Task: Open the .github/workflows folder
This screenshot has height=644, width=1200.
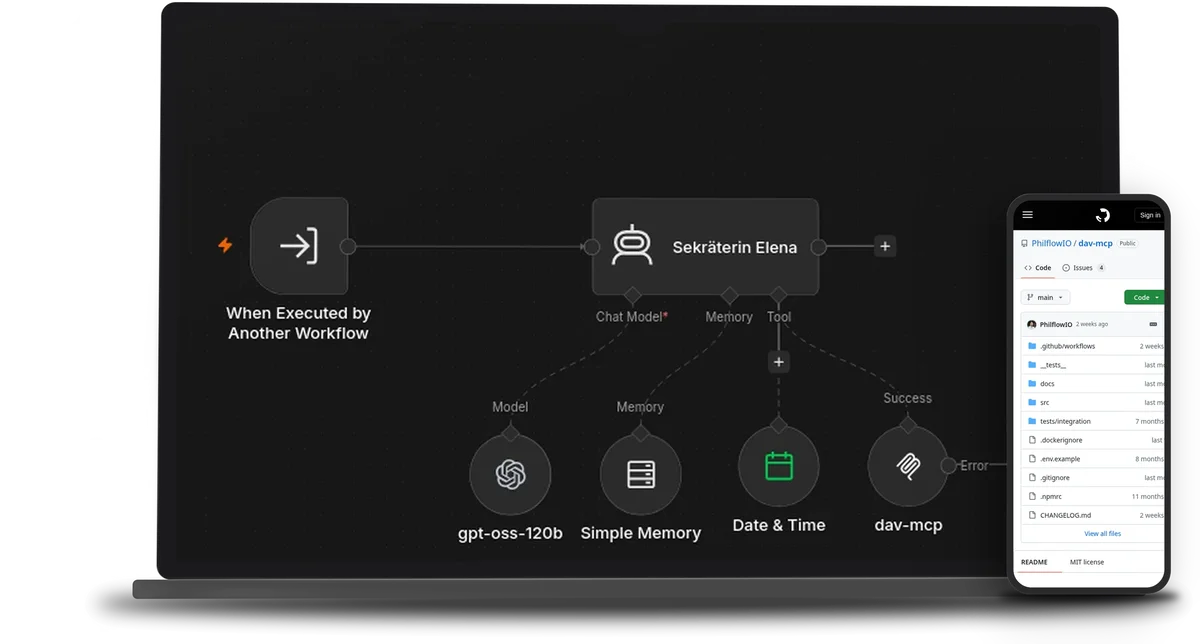Action: tap(1067, 346)
